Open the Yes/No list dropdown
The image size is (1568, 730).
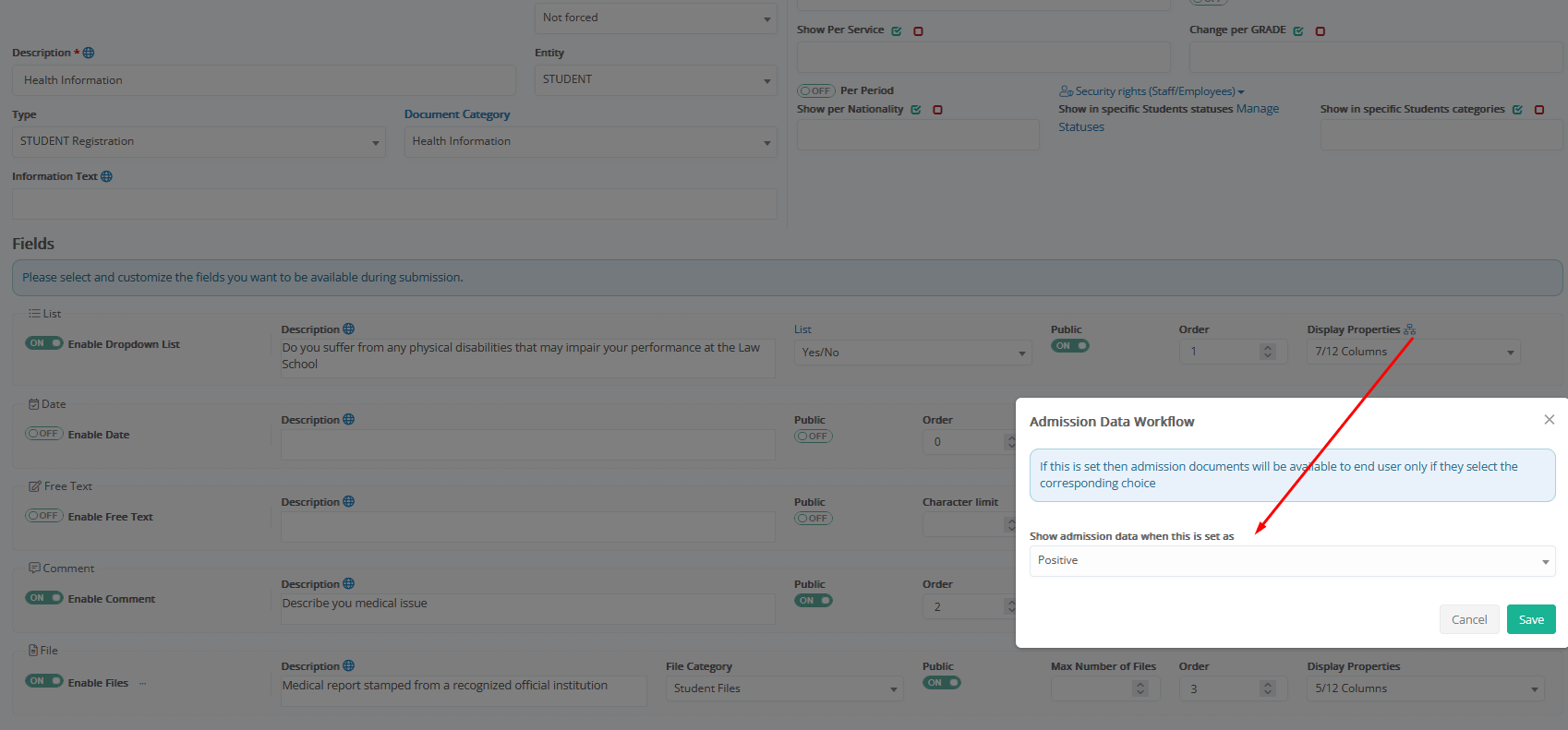pyautogui.click(x=912, y=353)
